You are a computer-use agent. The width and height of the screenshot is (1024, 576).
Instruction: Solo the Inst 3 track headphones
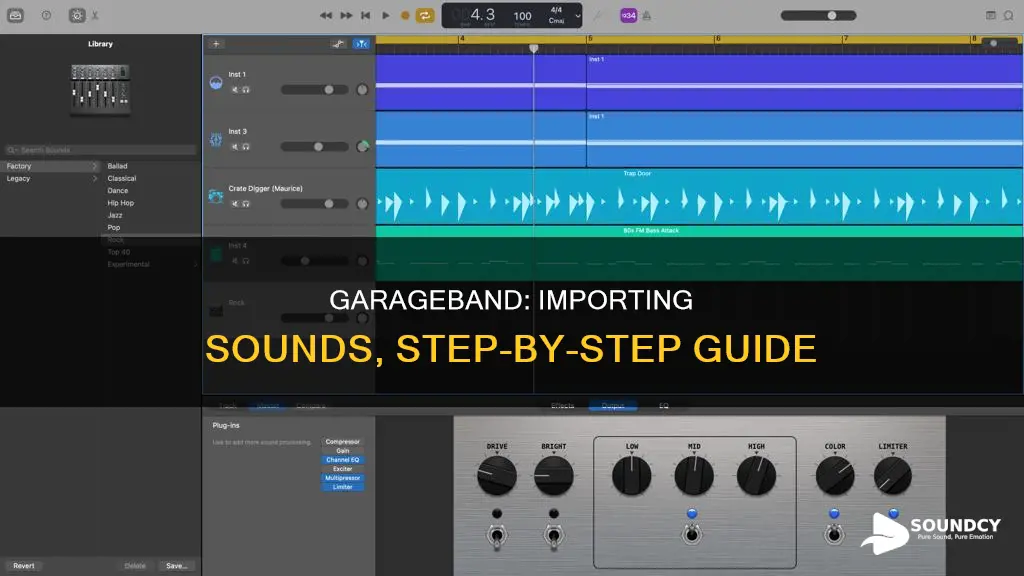pyautogui.click(x=246, y=147)
